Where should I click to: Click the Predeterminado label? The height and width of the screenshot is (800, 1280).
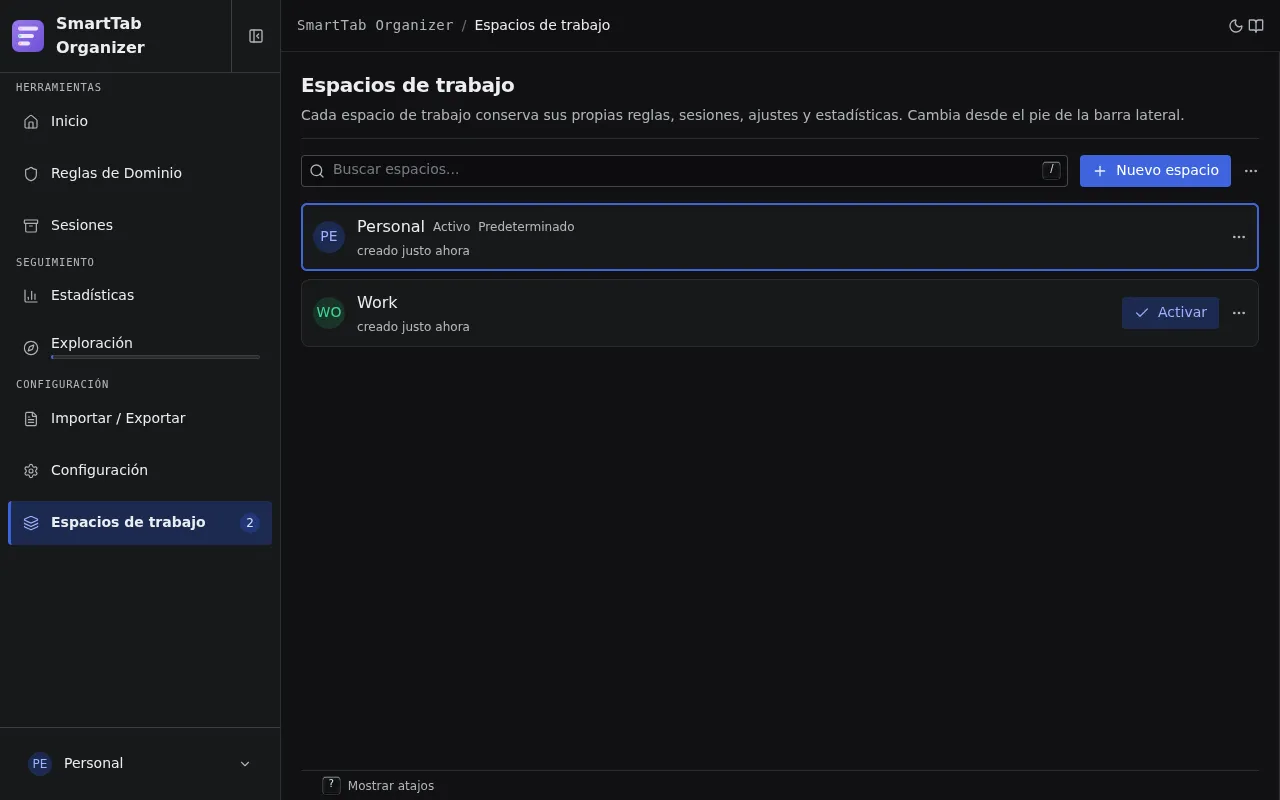tap(526, 227)
